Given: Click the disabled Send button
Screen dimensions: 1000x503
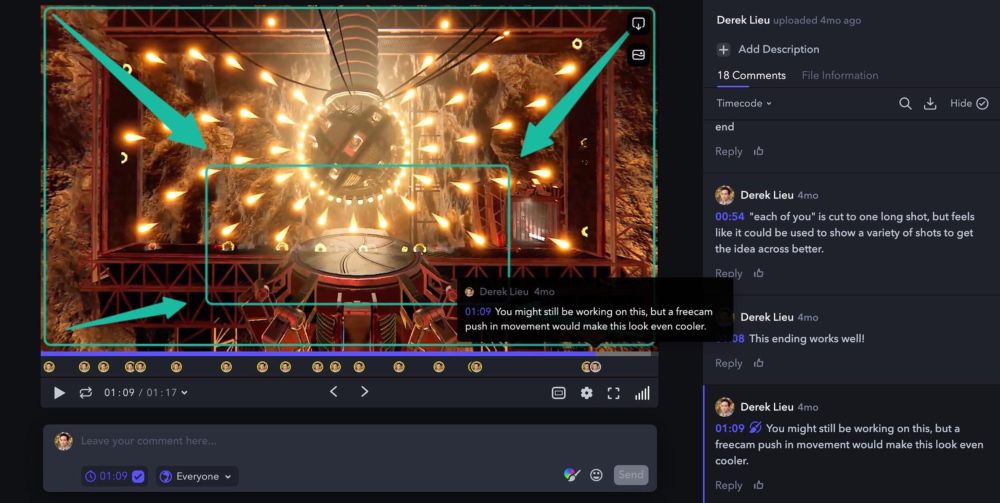Looking at the screenshot, I should [631, 475].
